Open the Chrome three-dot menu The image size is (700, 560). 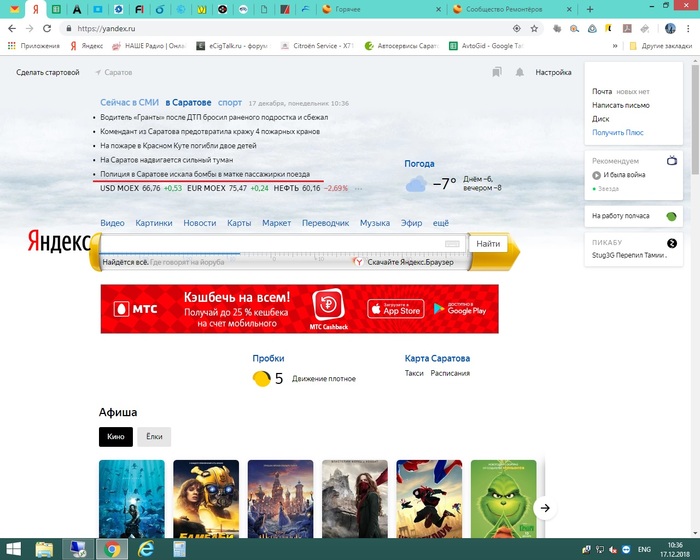688,29
